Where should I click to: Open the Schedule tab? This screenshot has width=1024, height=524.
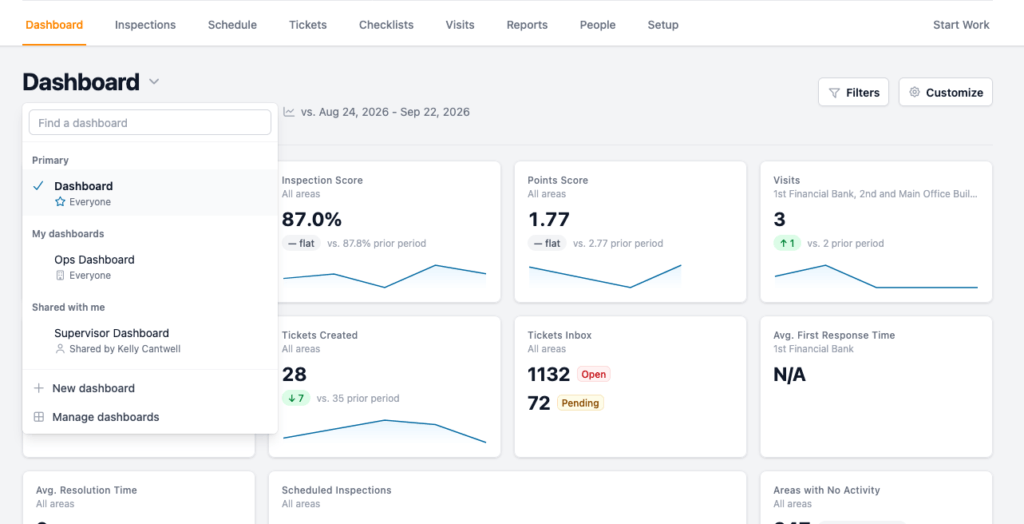[232, 25]
